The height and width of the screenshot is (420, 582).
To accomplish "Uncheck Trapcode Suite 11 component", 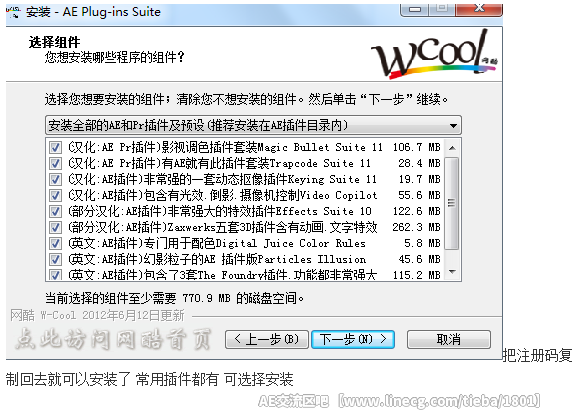I will (55, 164).
